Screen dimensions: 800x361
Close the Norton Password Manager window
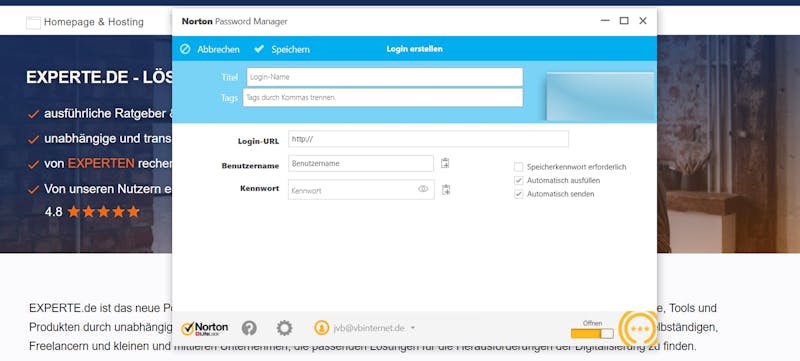[643, 21]
